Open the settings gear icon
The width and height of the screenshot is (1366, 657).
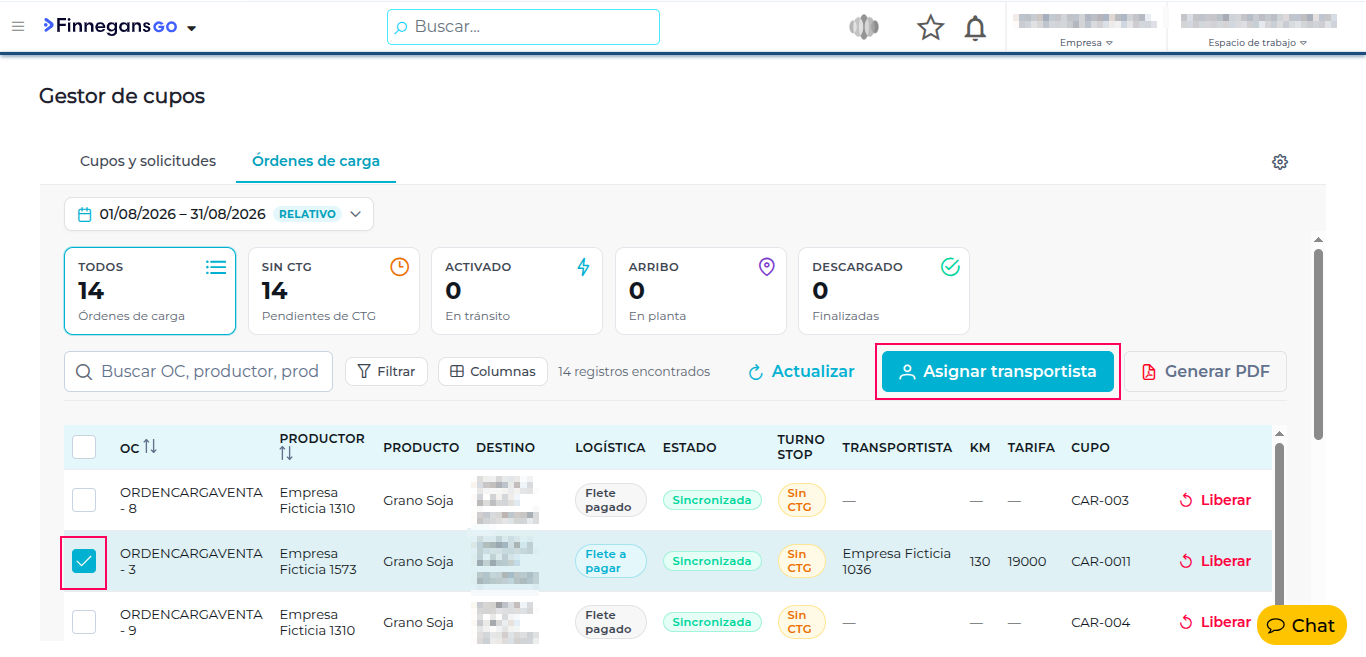tap(1280, 162)
